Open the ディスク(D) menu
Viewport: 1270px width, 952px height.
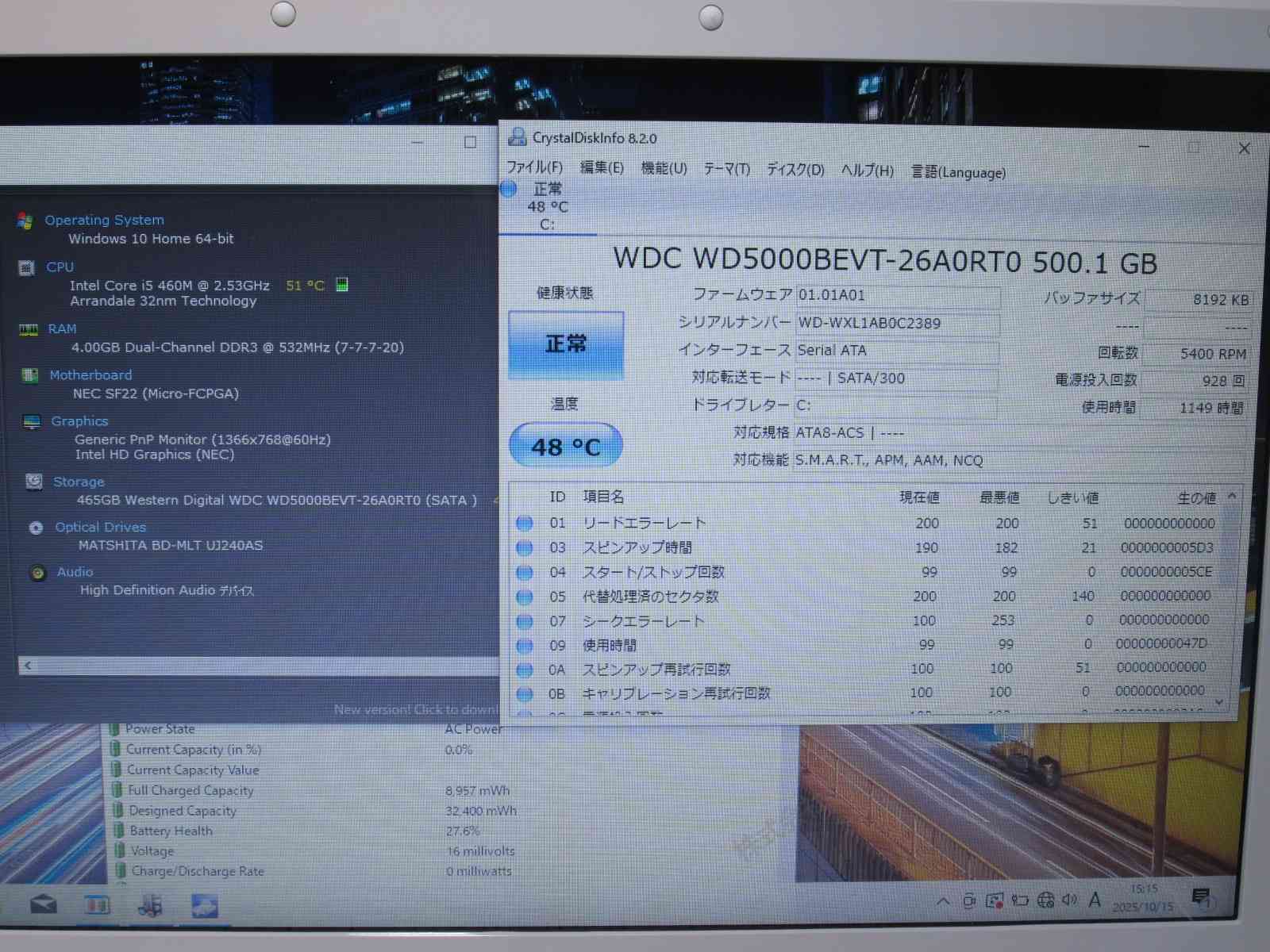click(795, 170)
